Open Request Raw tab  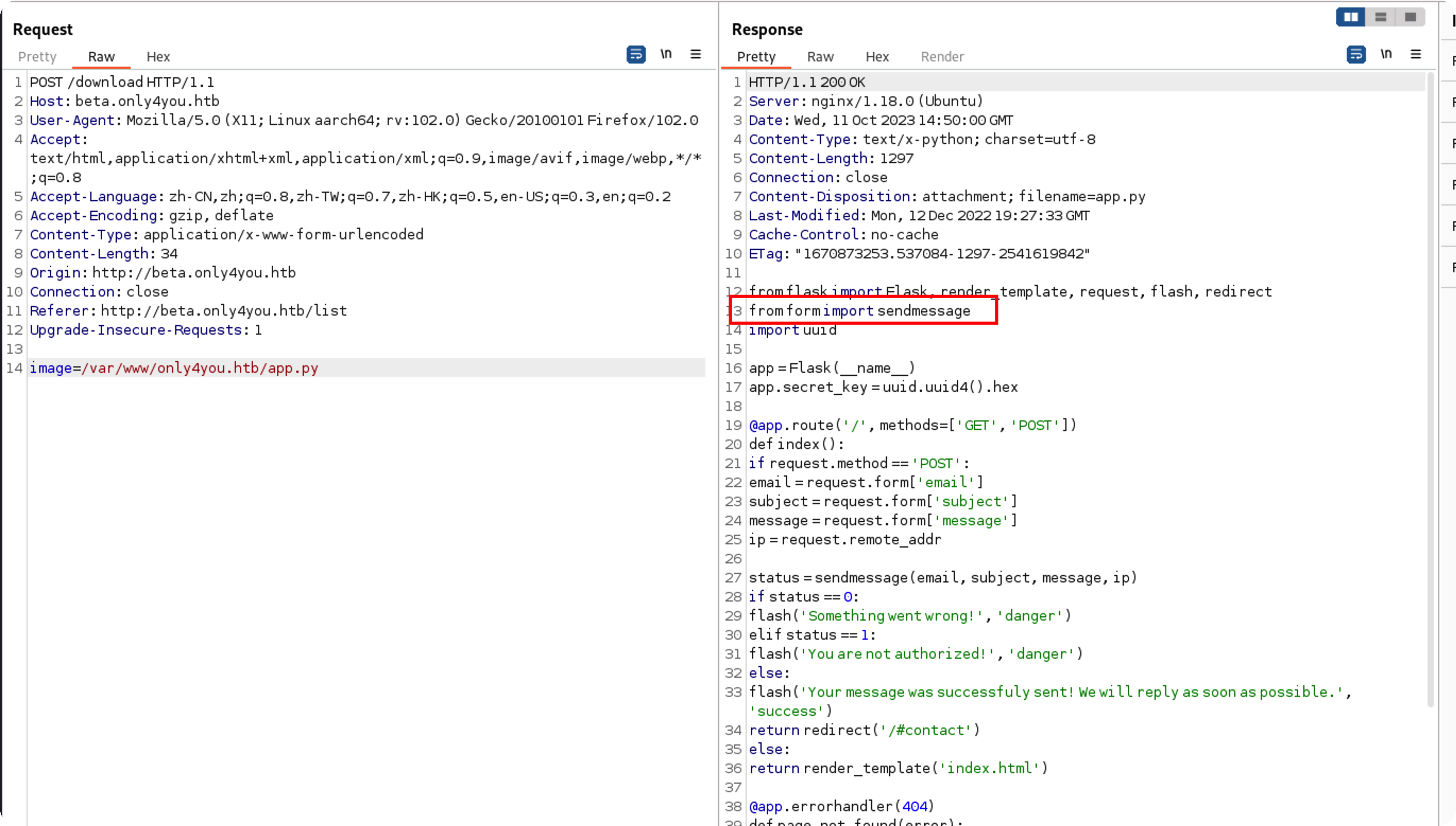pos(102,57)
